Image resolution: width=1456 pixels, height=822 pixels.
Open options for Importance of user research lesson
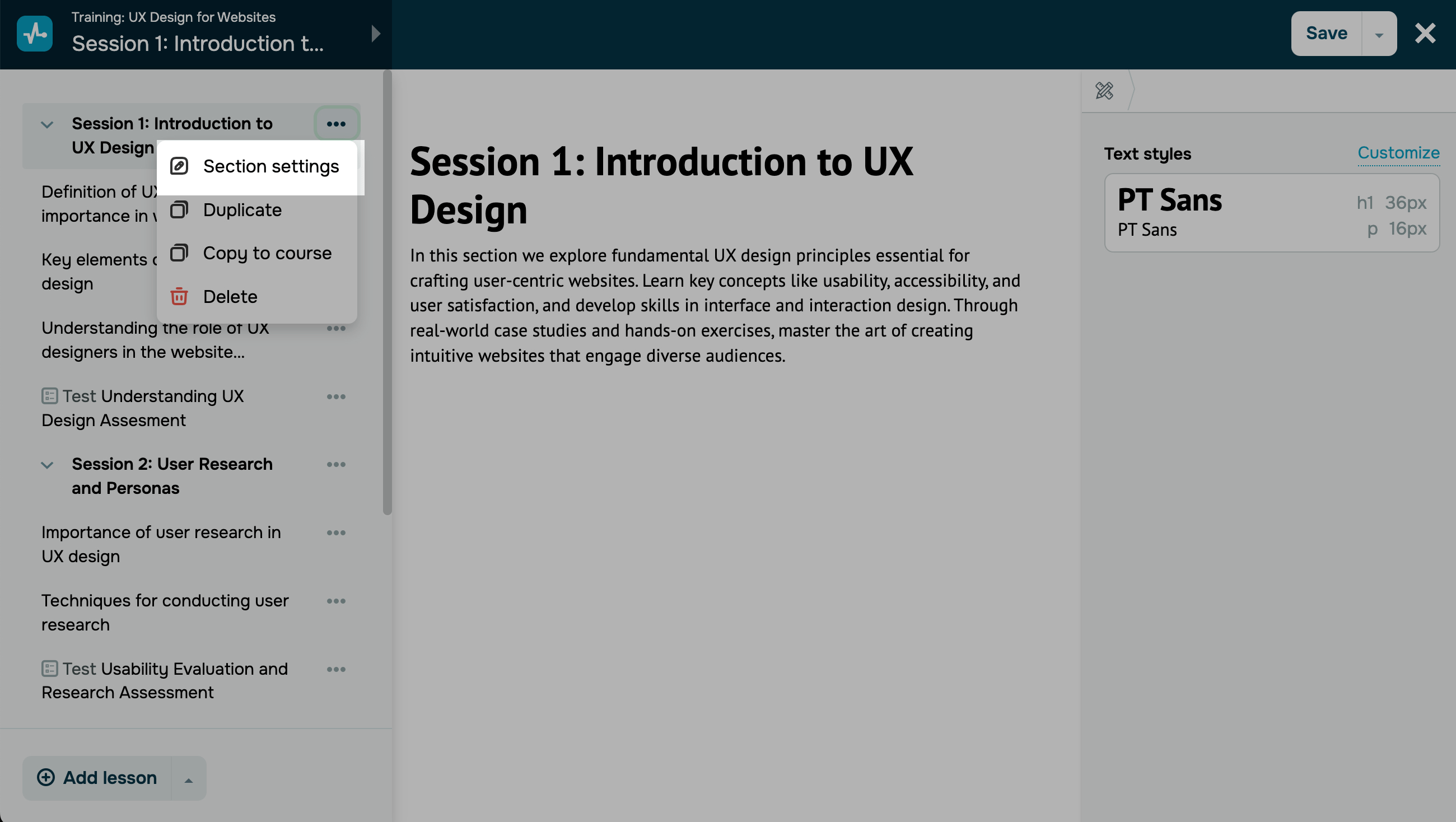337,533
